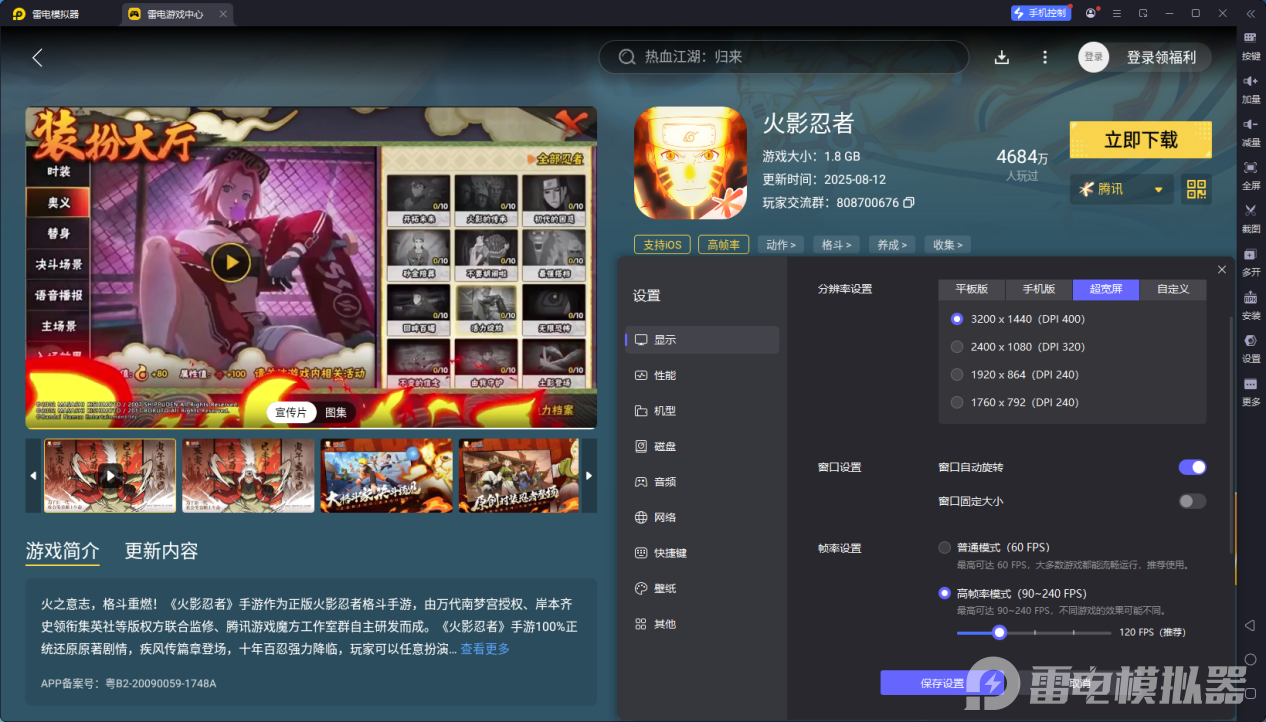Open the 机型 settings section
The height and width of the screenshot is (722, 1266).
702,411
